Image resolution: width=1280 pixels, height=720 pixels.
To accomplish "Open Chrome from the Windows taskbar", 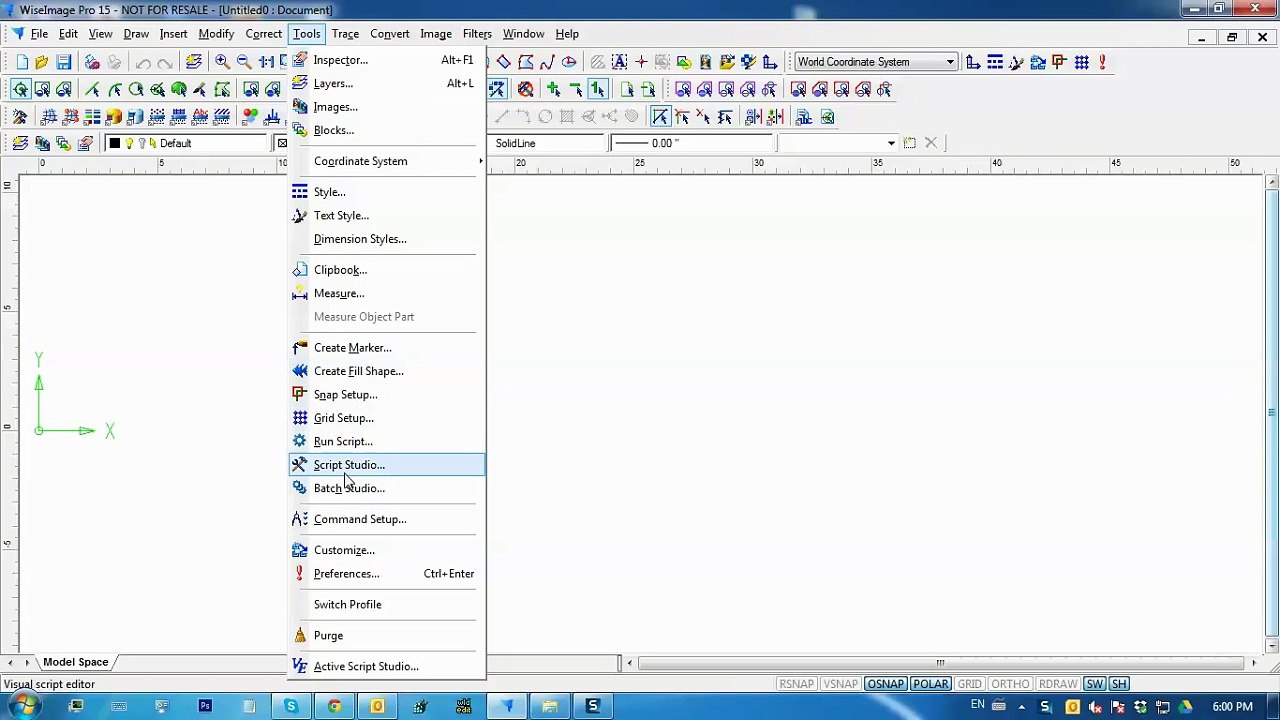I will pyautogui.click(x=334, y=707).
